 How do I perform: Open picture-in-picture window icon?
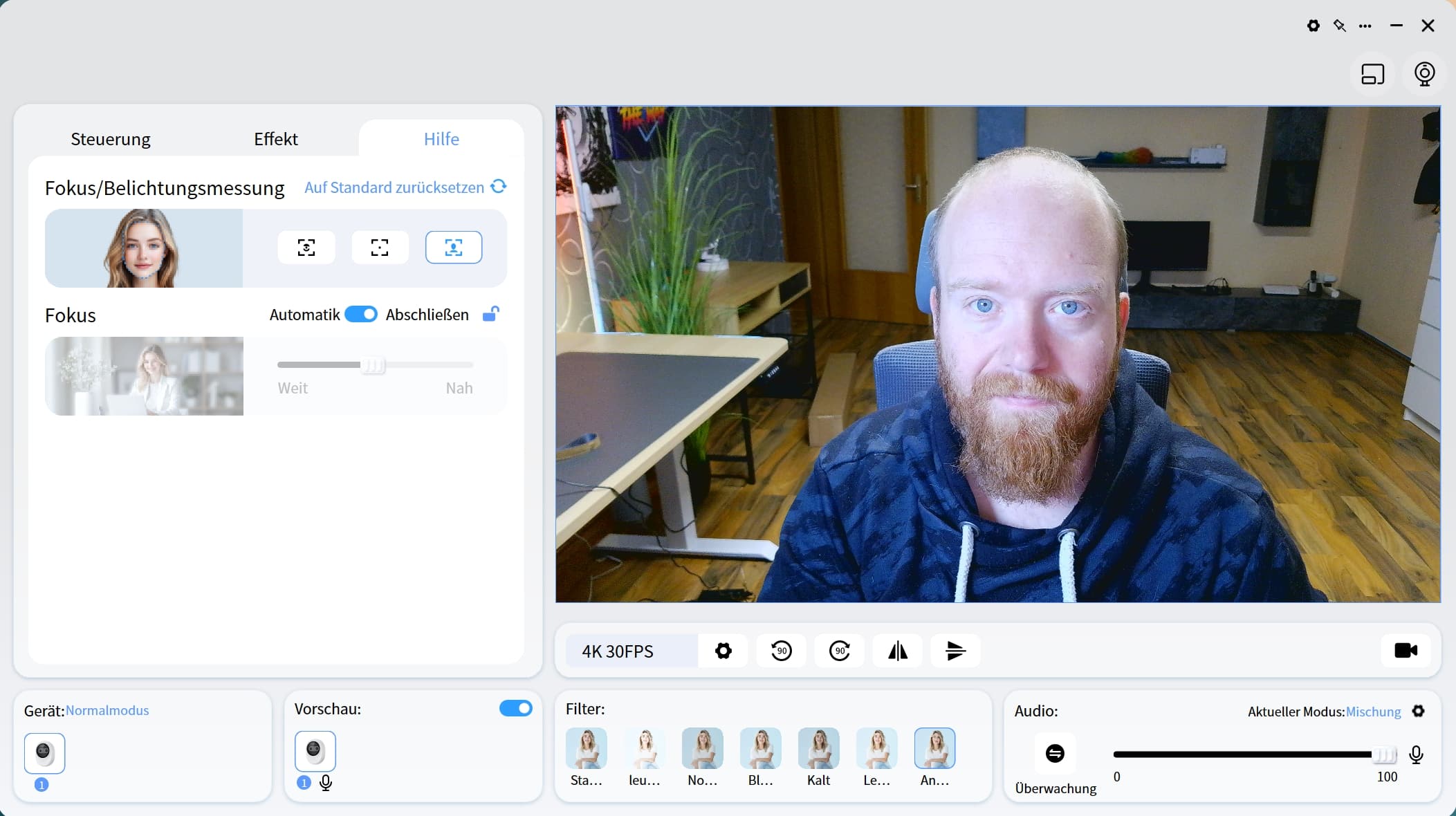click(1372, 74)
